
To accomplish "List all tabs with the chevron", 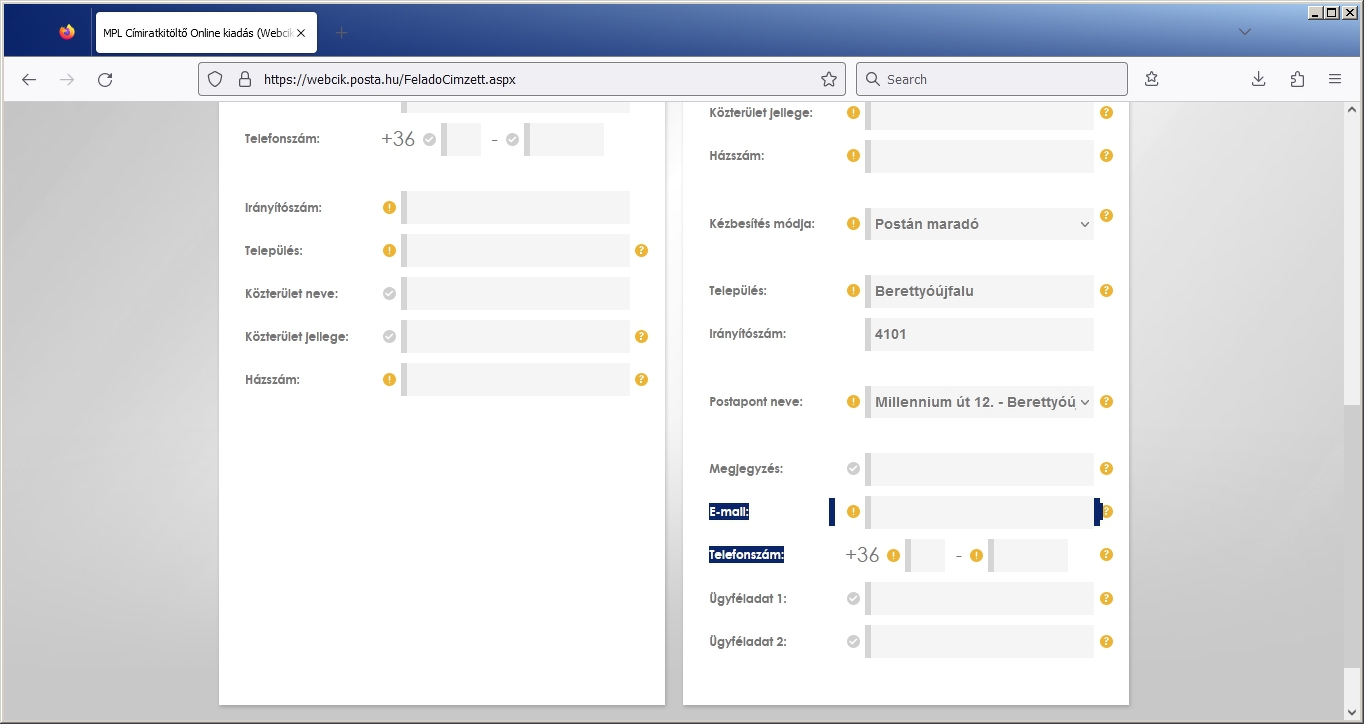I will click(1245, 32).
